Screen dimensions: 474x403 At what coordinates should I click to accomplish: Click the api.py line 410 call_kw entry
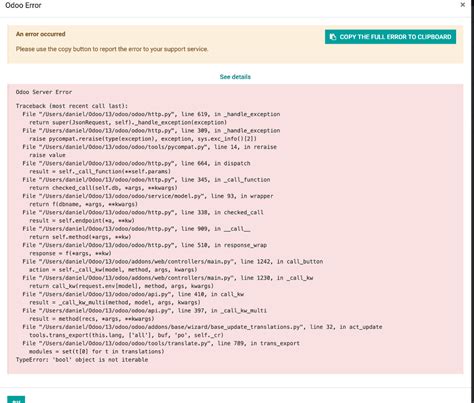(x=133, y=294)
